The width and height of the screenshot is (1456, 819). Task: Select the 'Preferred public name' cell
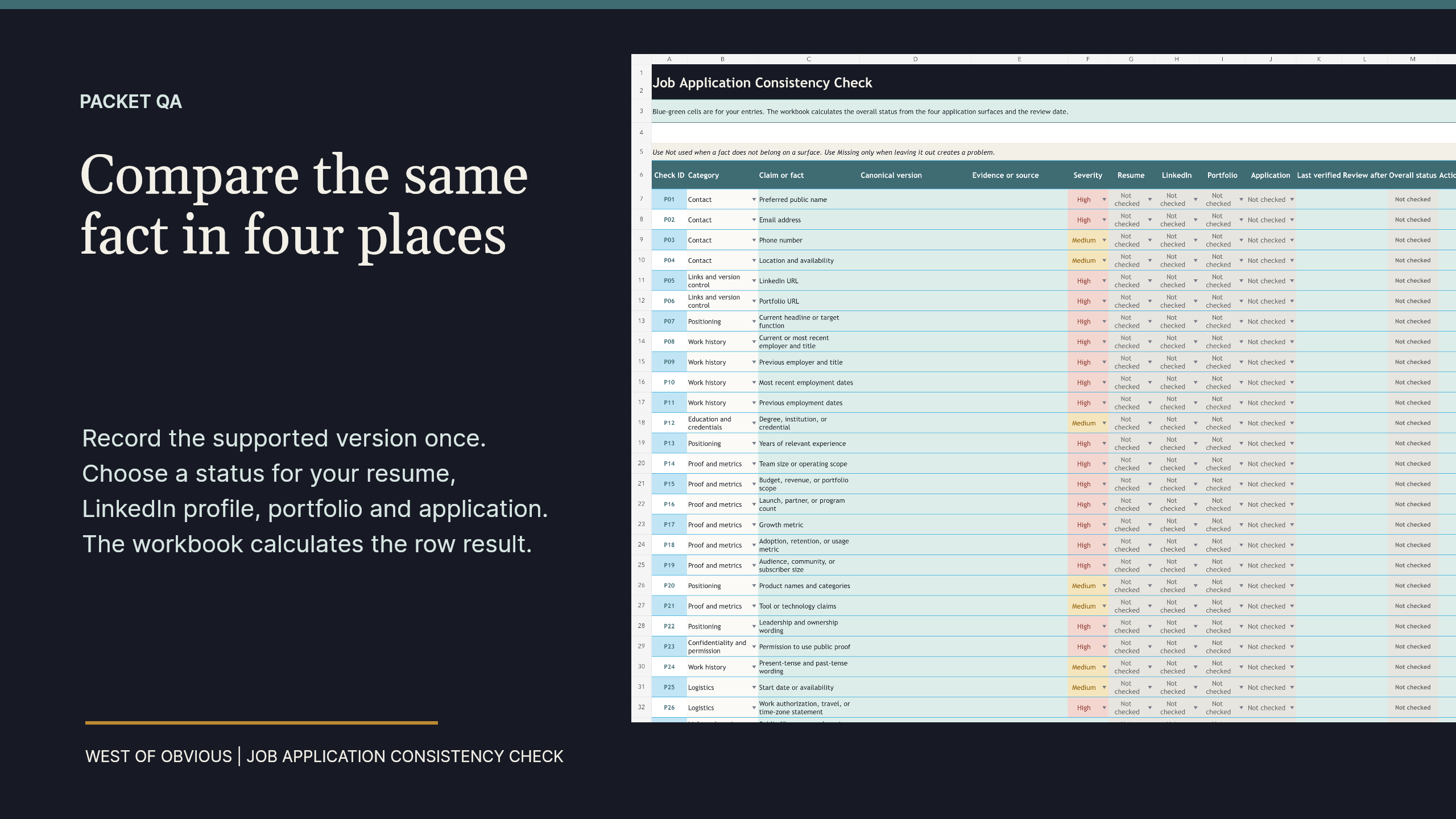[x=808, y=200]
